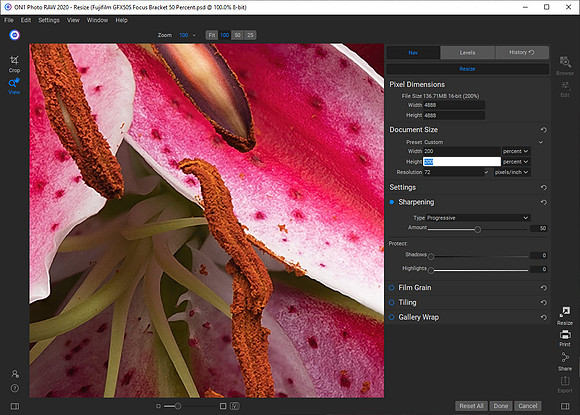Open the Settings menu

tap(49, 20)
